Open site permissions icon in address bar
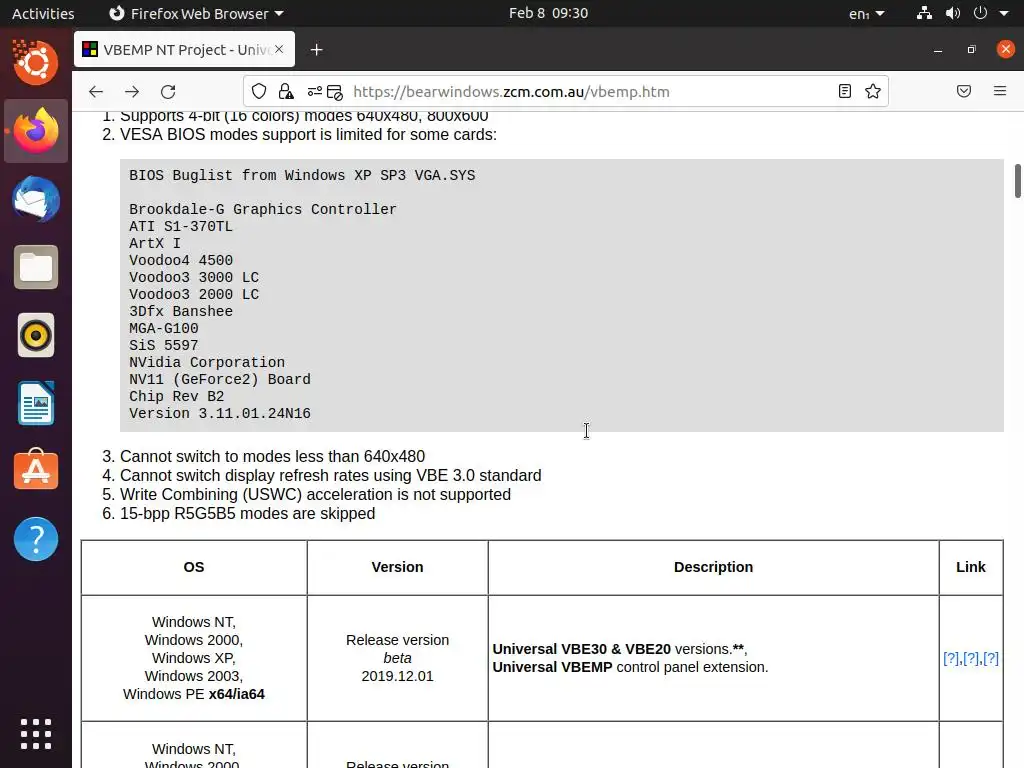This screenshot has width=1024, height=768. coord(315,91)
